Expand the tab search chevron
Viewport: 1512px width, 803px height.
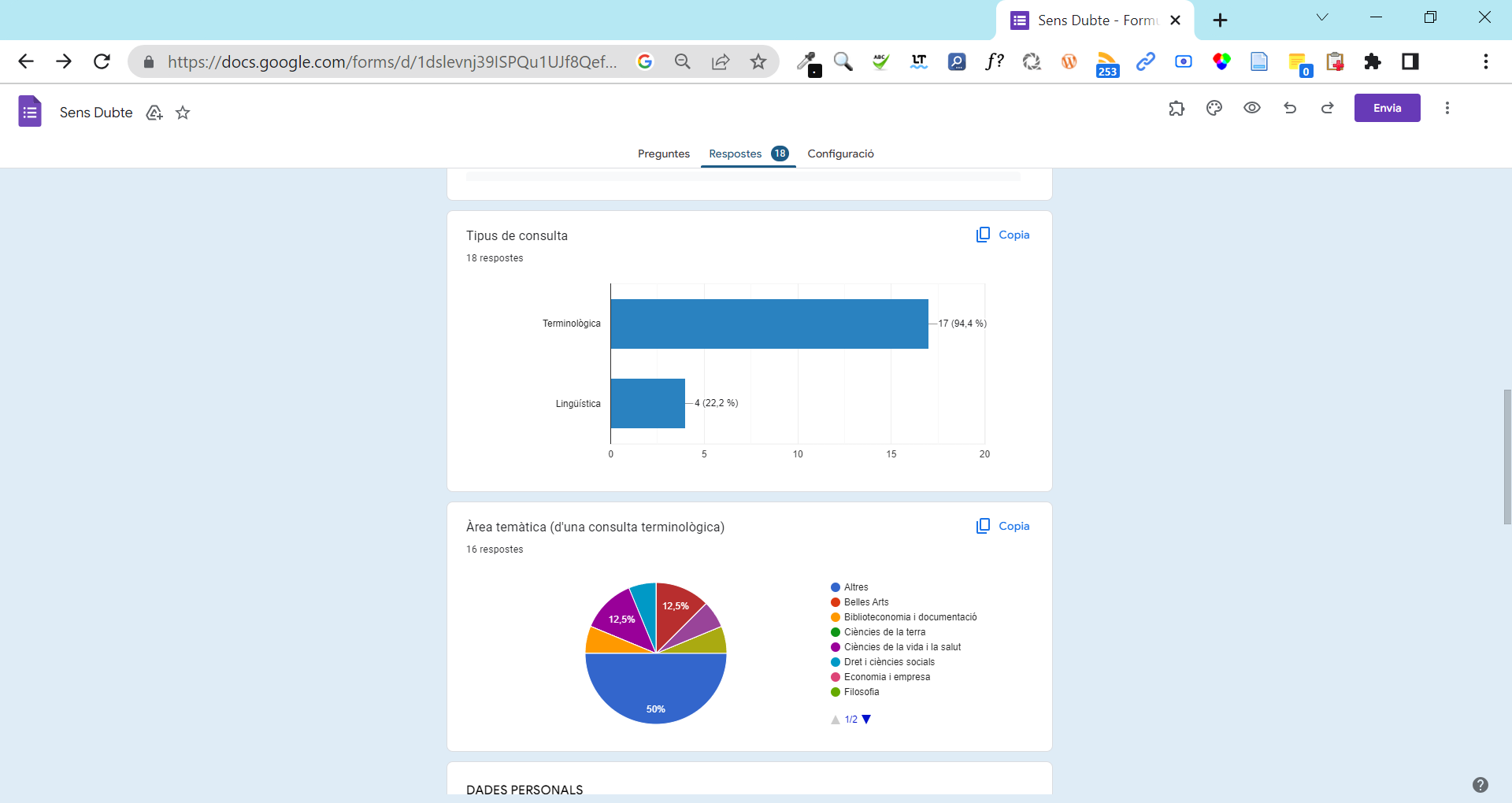tap(1322, 17)
